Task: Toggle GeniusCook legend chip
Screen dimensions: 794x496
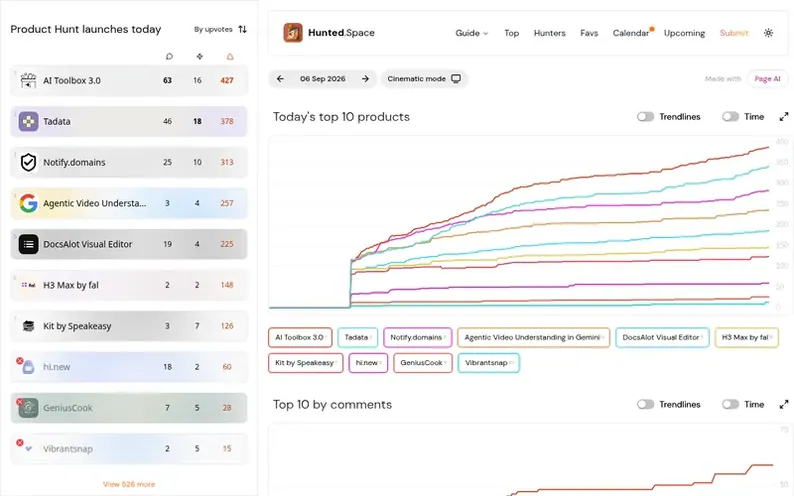Action: 423,363
